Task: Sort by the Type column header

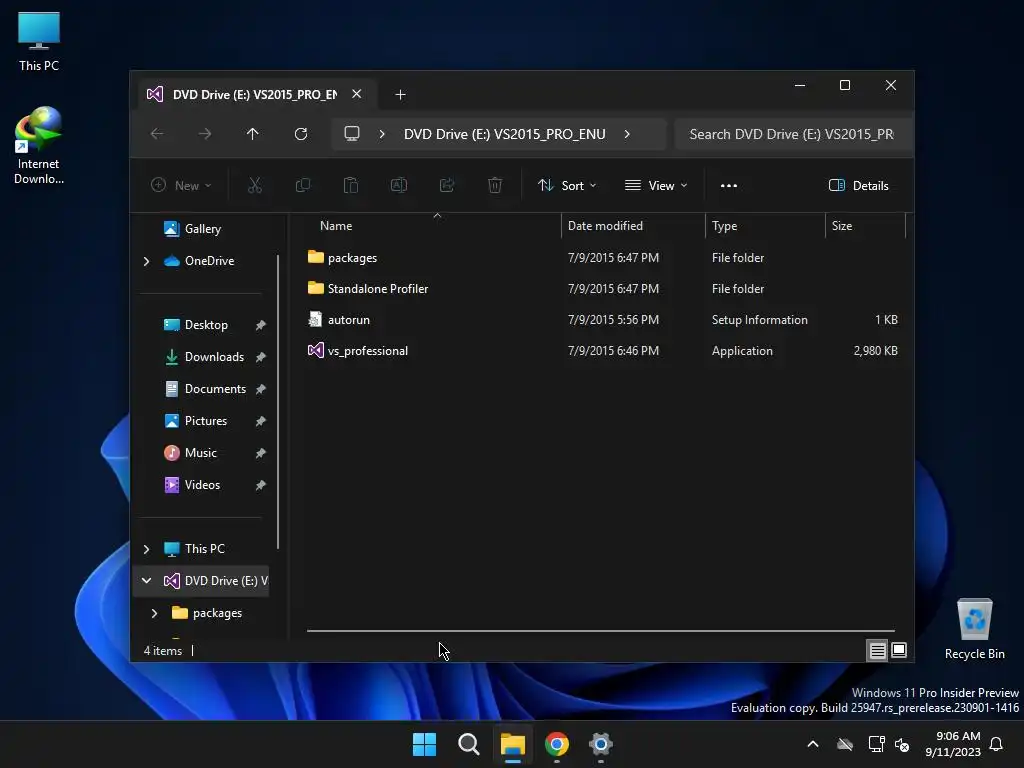Action: click(724, 226)
